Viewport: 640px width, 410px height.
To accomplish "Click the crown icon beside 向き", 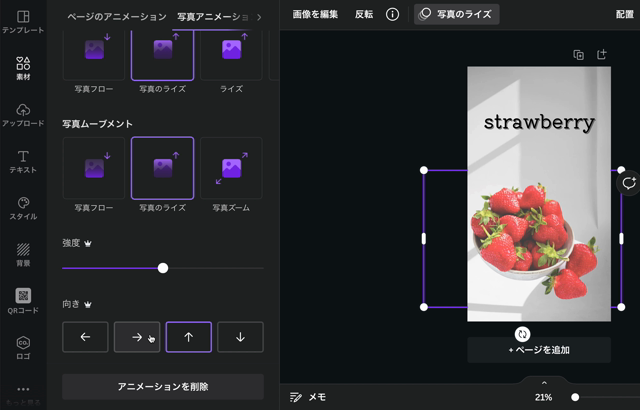I will click(x=88, y=304).
